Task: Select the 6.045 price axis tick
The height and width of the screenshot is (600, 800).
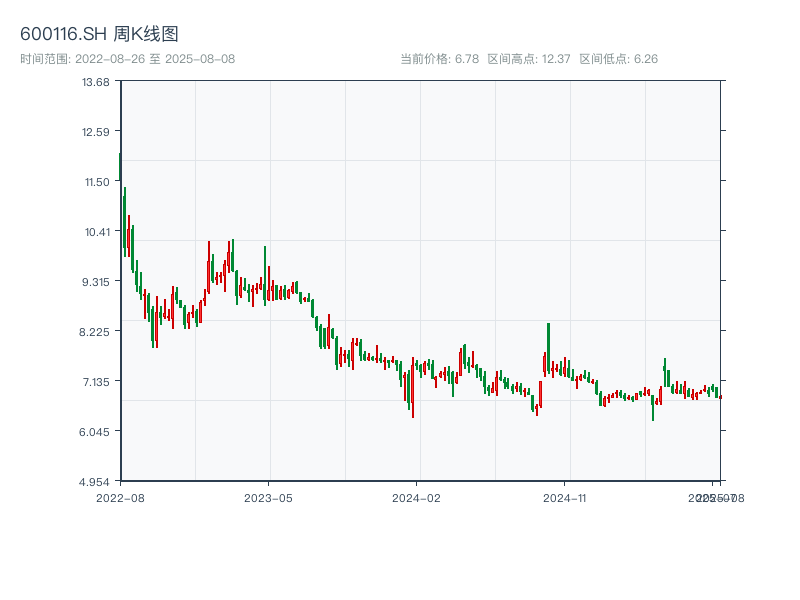Action: point(96,431)
